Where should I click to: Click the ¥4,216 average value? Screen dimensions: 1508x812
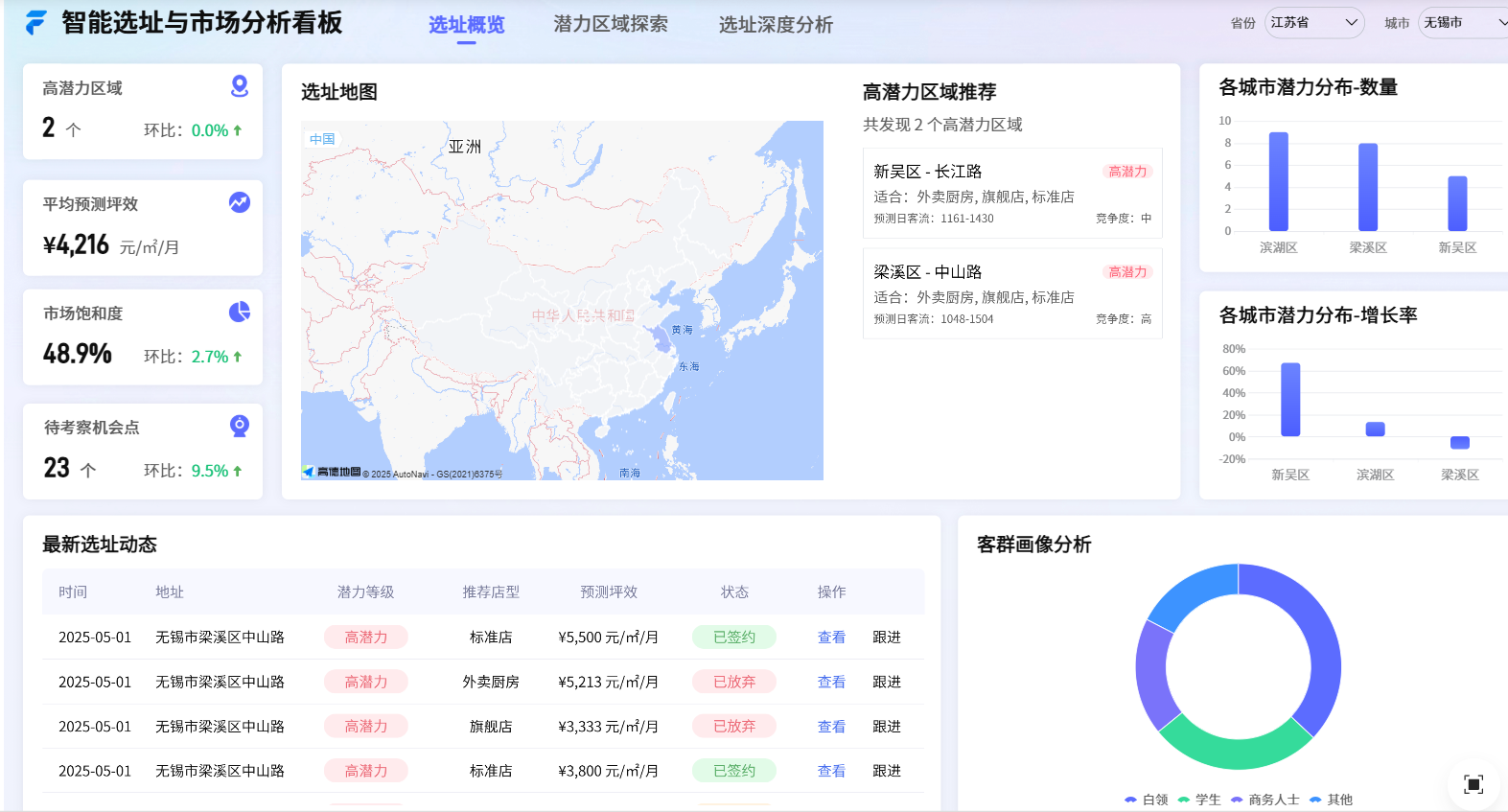(76, 245)
